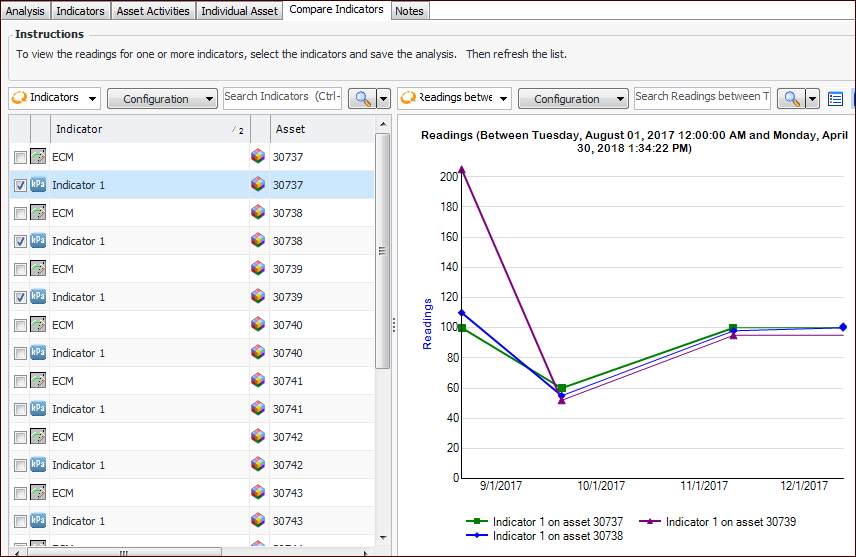Viewport: 856px width, 557px height.
Task: Click the ECM indicator icon for asset 30737
Action: point(38,157)
